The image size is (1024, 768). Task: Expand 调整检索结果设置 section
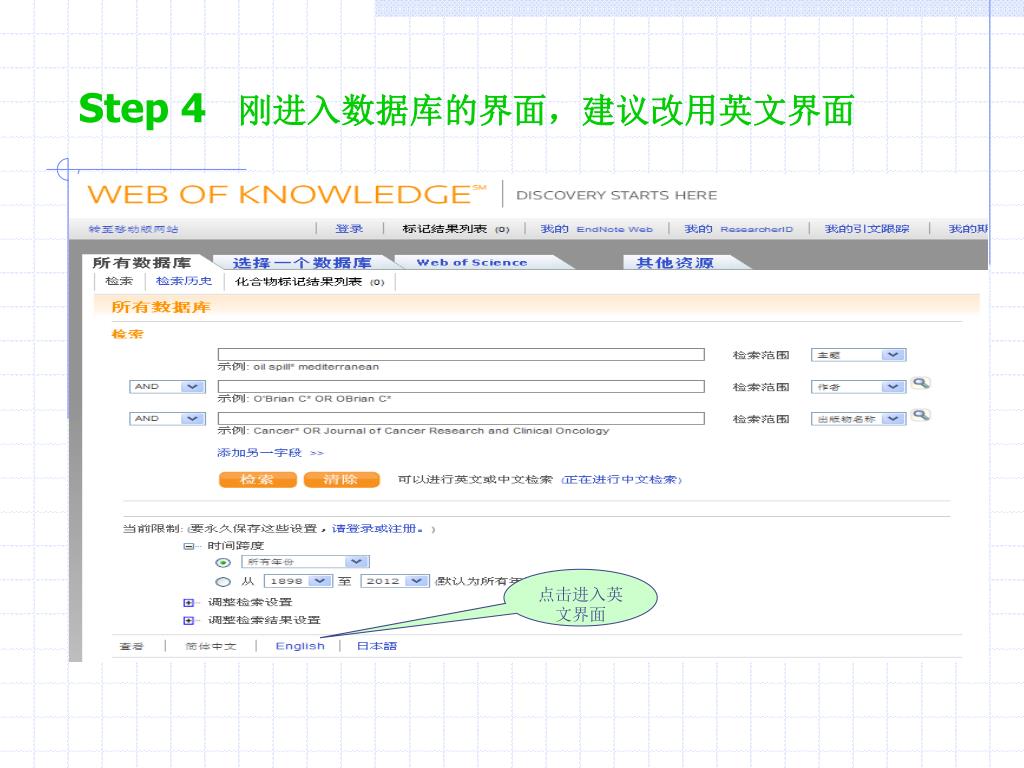click(x=189, y=620)
